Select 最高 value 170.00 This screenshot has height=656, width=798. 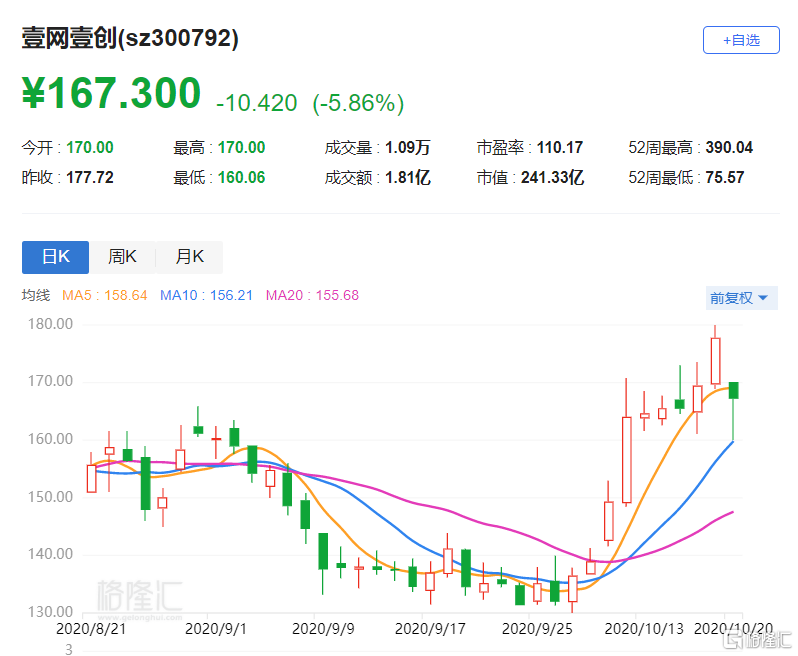click(x=241, y=148)
